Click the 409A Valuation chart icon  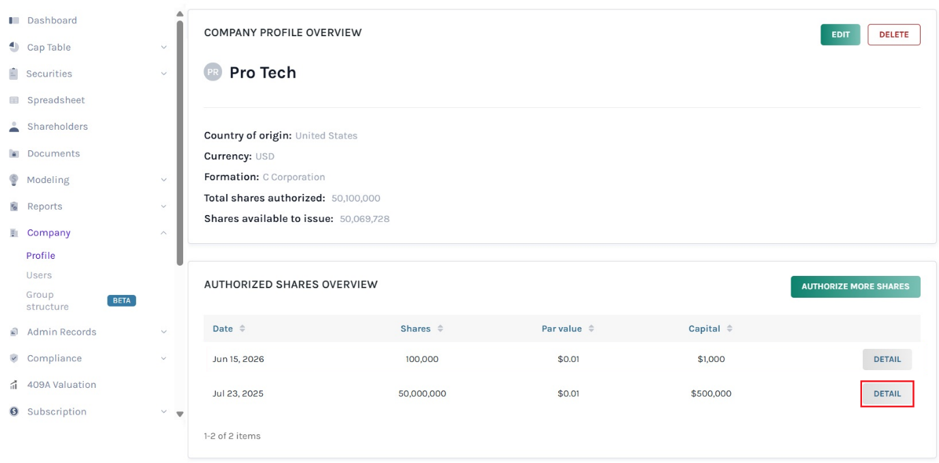14,385
